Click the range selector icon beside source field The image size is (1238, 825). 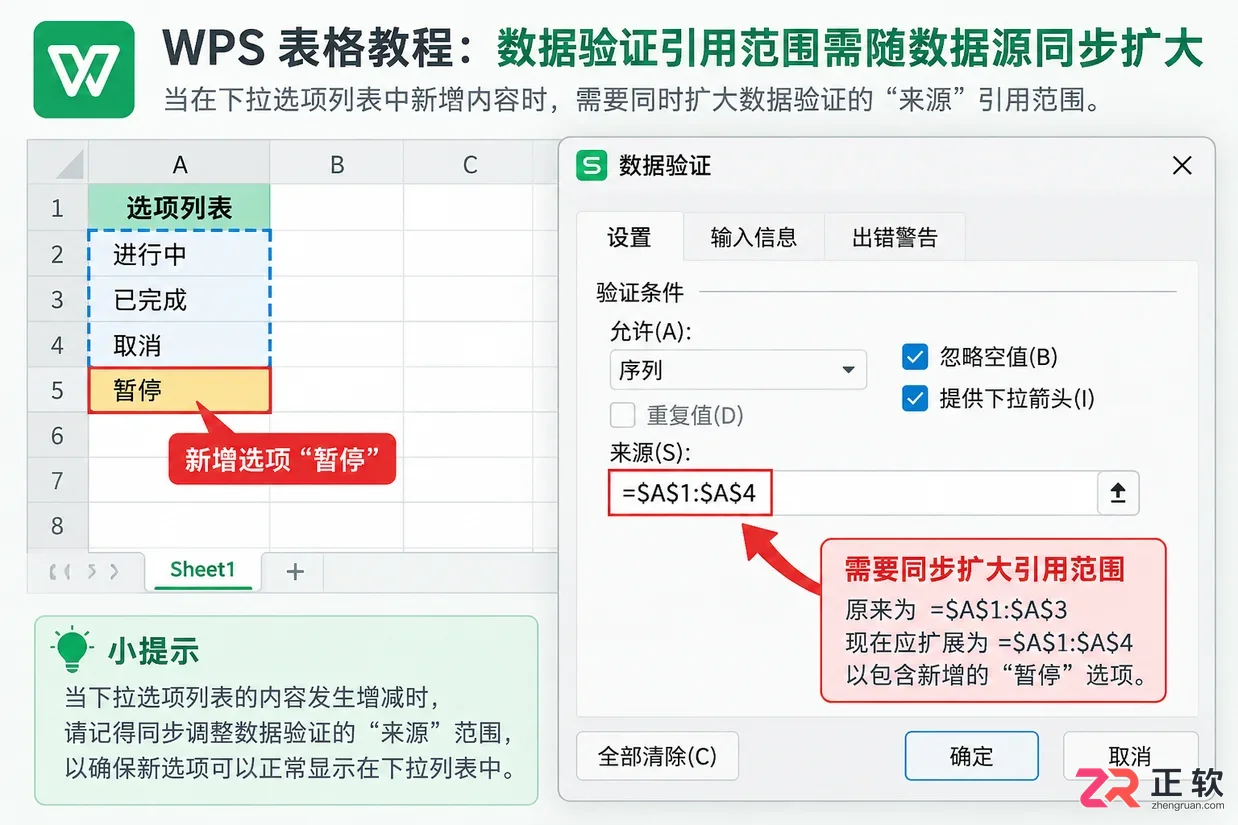(x=1118, y=492)
